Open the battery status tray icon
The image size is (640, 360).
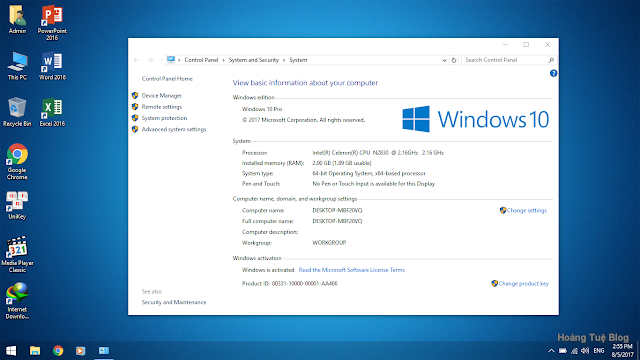click(x=562, y=351)
